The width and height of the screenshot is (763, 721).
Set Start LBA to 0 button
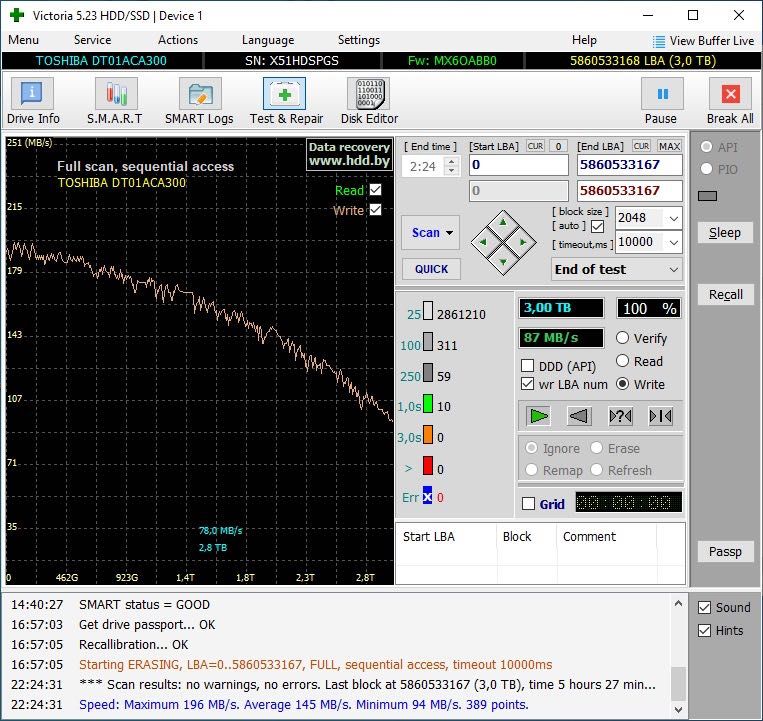point(559,146)
